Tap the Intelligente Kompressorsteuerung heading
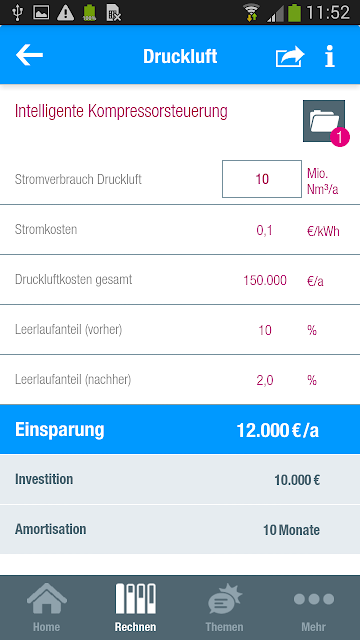360x640 pixels. [121, 111]
